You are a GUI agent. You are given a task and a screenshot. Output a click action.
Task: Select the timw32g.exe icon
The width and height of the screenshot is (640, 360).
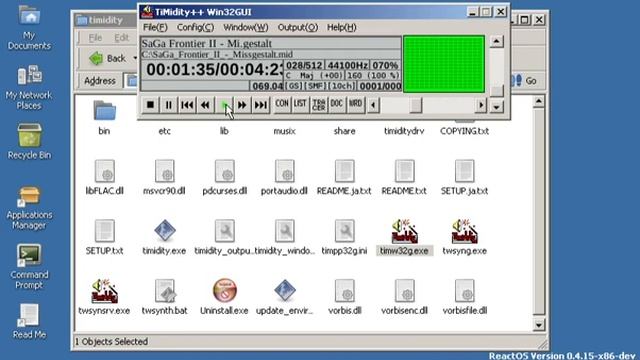(404, 237)
